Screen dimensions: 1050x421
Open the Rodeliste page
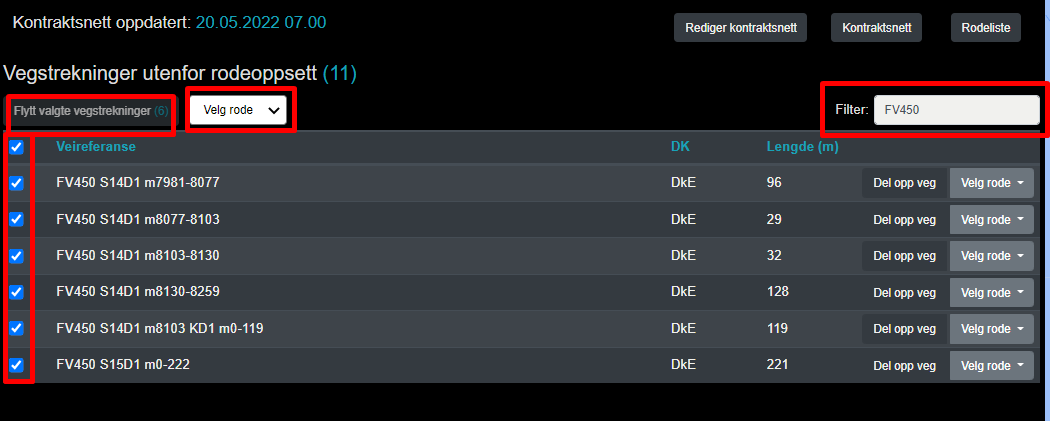(986, 28)
